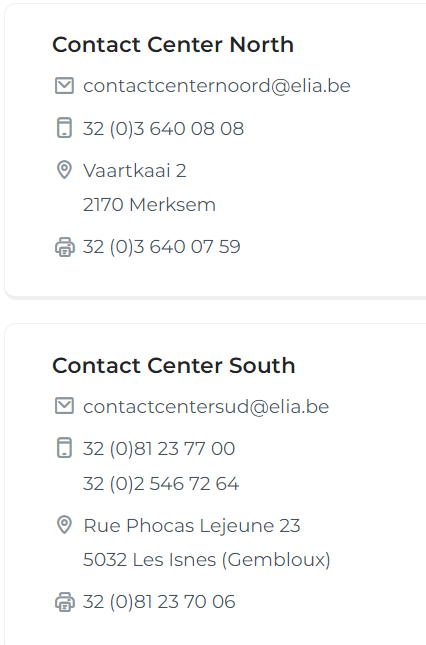Click the envelope icon beside contactcenternoord@elia.be
The height and width of the screenshot is (645, 426).
(64, 86)
